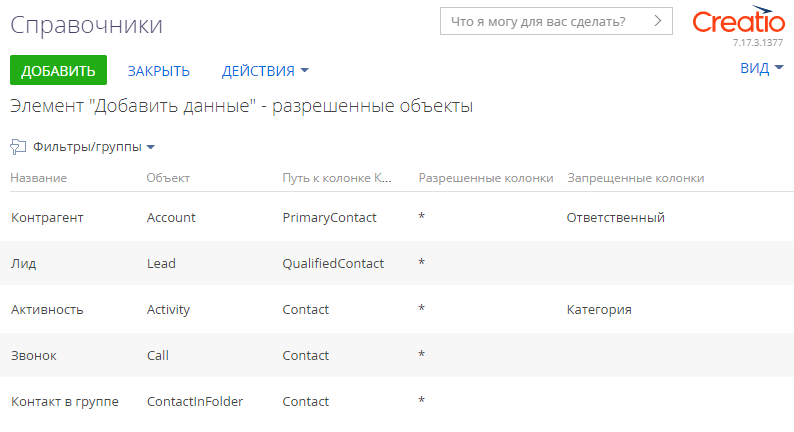Click the Creatio logo
This screenshot has height=432, width=794.
click(x=738, y=20)
